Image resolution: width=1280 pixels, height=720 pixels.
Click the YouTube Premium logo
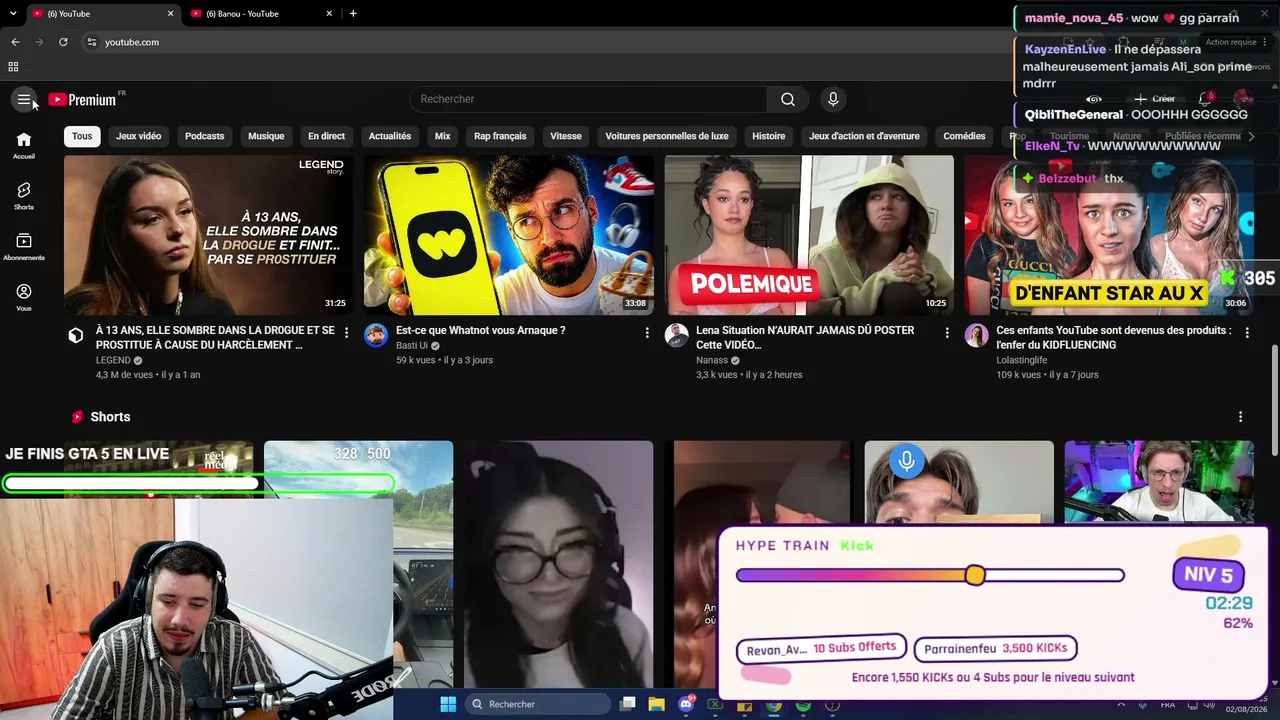[x=82, y=99]
